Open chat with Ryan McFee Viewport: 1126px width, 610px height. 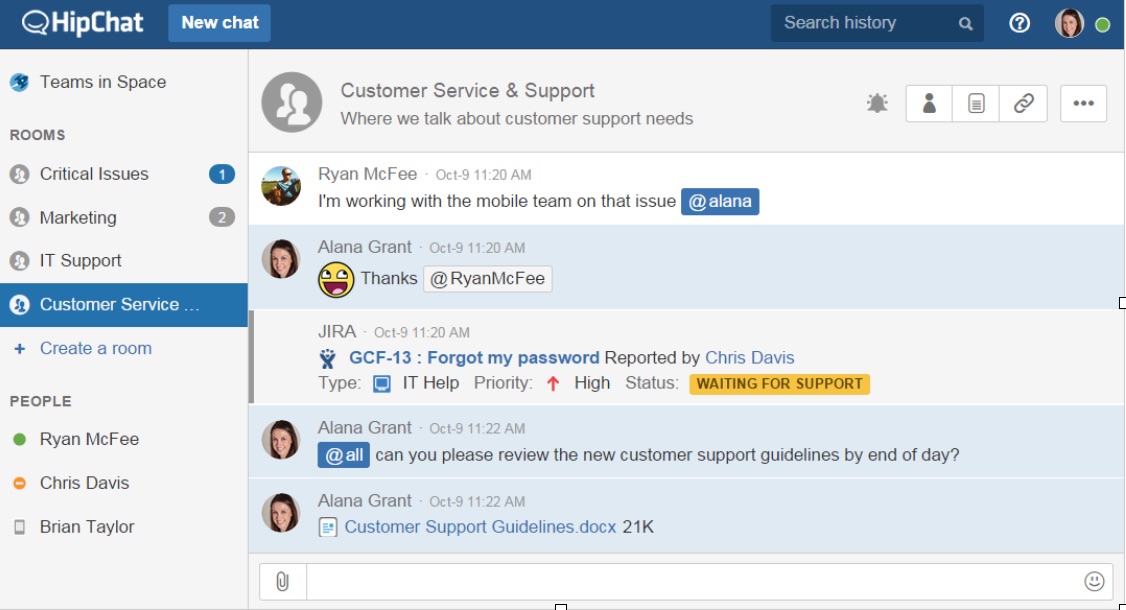pos(89,439)
